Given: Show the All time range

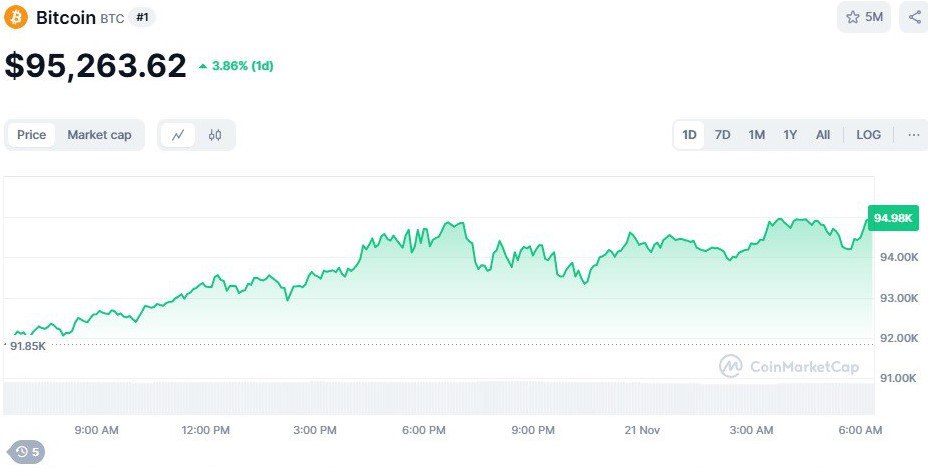Looking at the screenshot, I should (x=823, y=135).
